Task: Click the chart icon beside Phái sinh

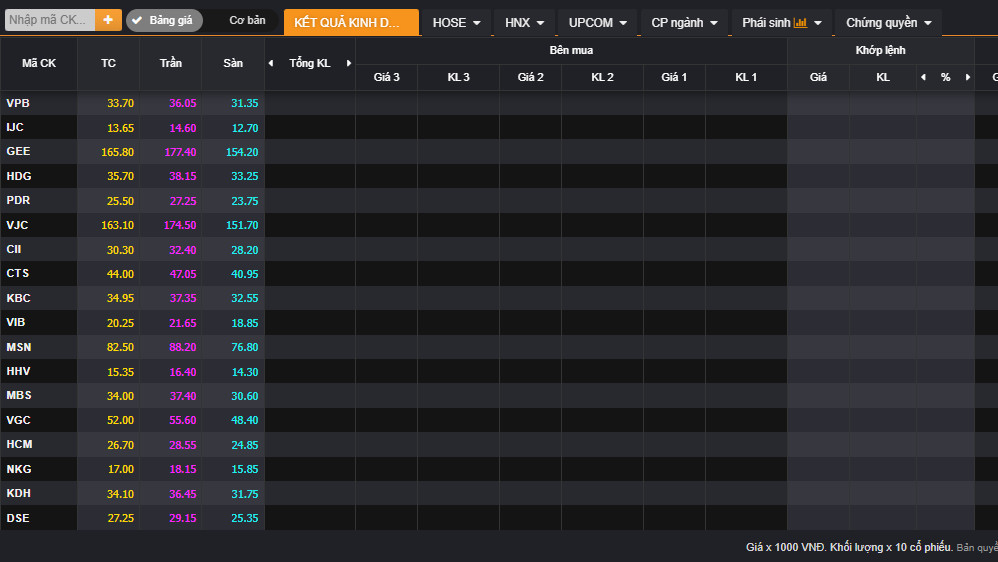Action: (800, 22)
